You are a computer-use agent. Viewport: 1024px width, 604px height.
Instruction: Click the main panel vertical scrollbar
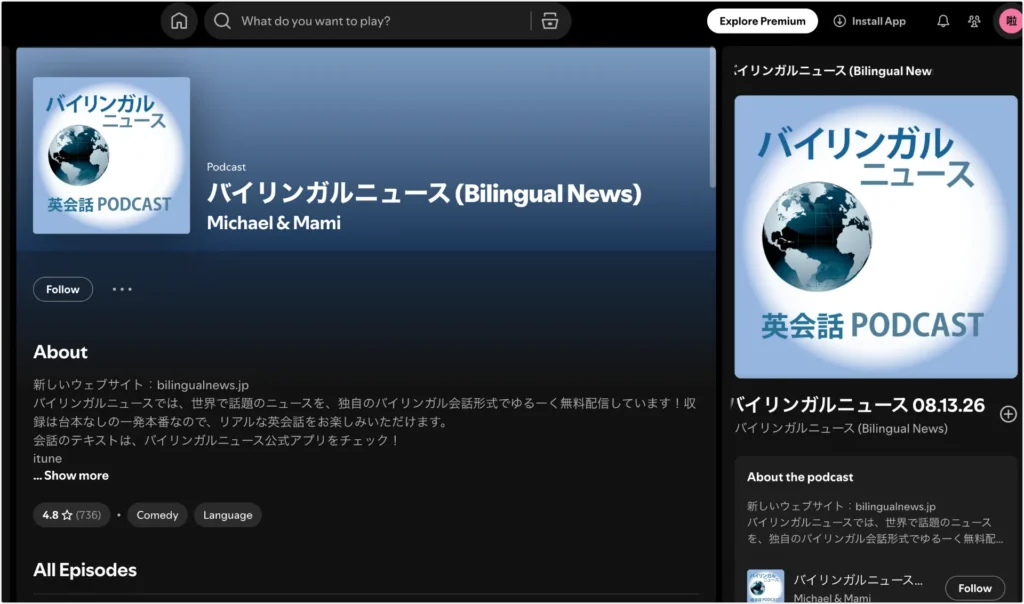pos(712,118)
